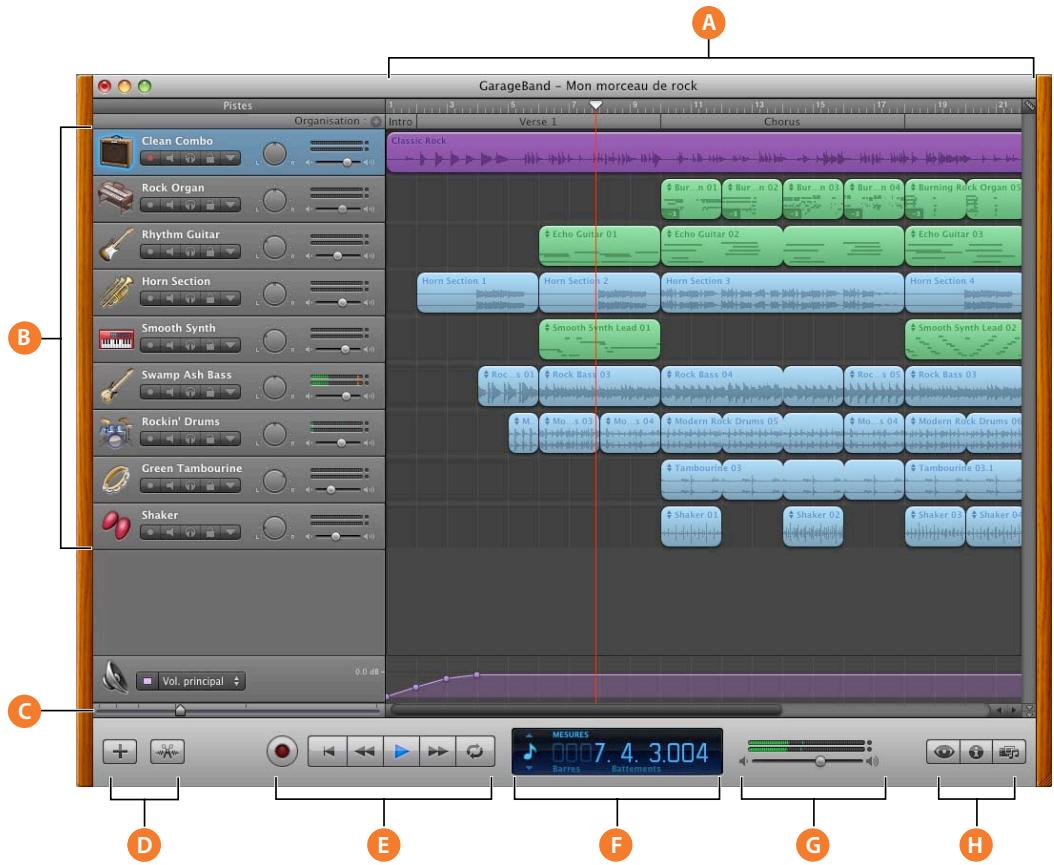Open the media browser button

click(x=1009, y=751)
